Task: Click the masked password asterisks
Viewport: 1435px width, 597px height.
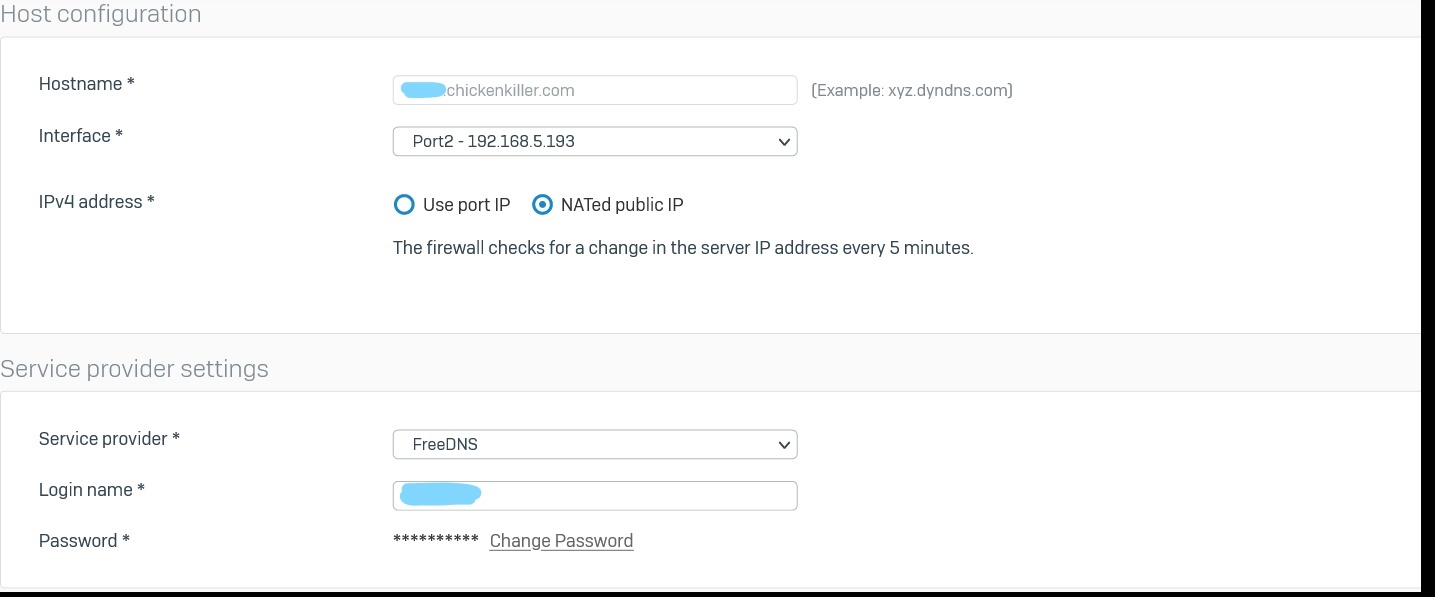Action: [436, 540]
